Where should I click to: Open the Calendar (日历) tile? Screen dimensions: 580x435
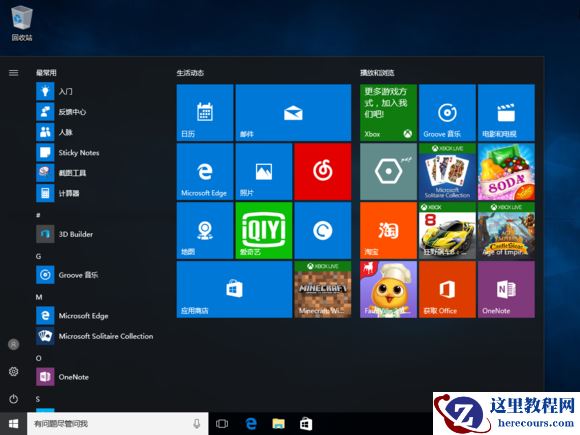(x=205, y=112)
